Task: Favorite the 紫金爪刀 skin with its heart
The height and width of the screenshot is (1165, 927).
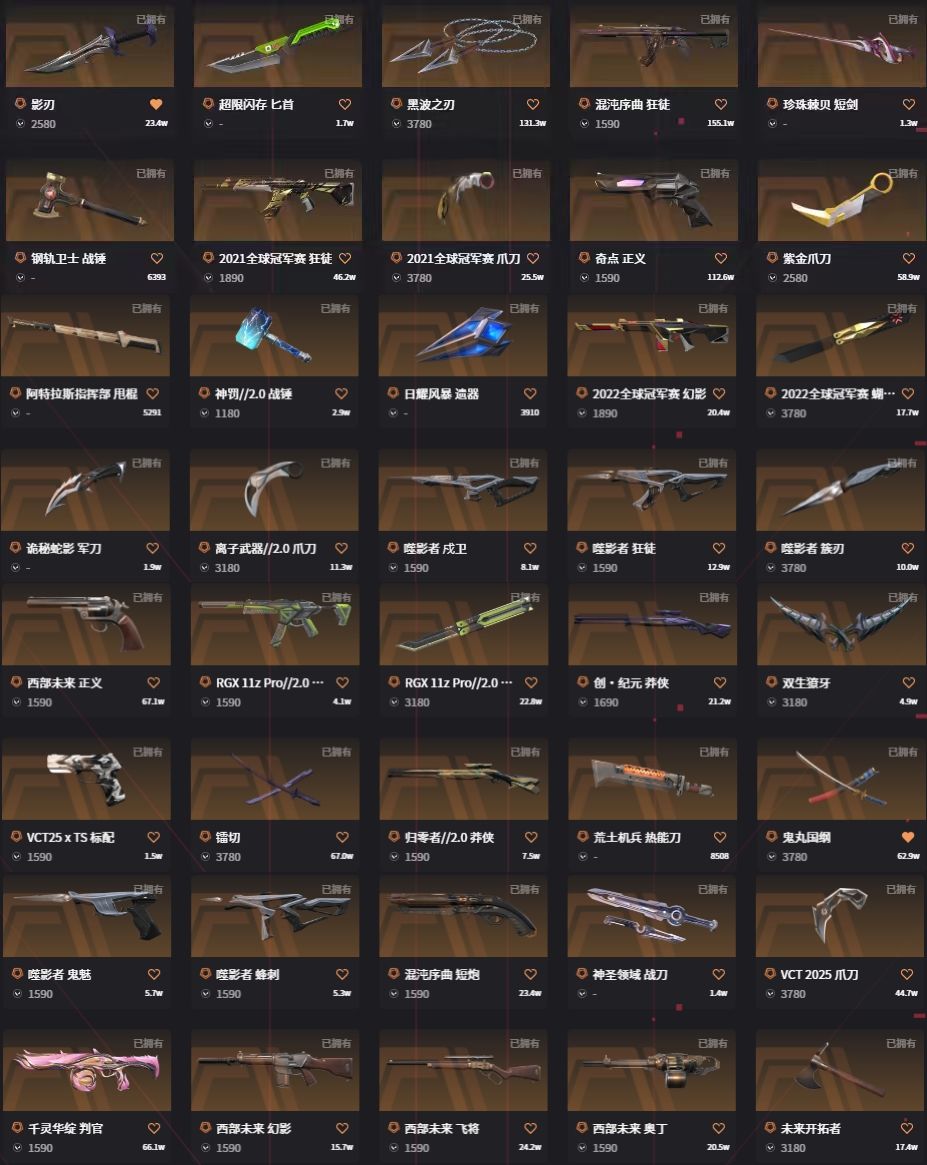Action: pos(908,258)
